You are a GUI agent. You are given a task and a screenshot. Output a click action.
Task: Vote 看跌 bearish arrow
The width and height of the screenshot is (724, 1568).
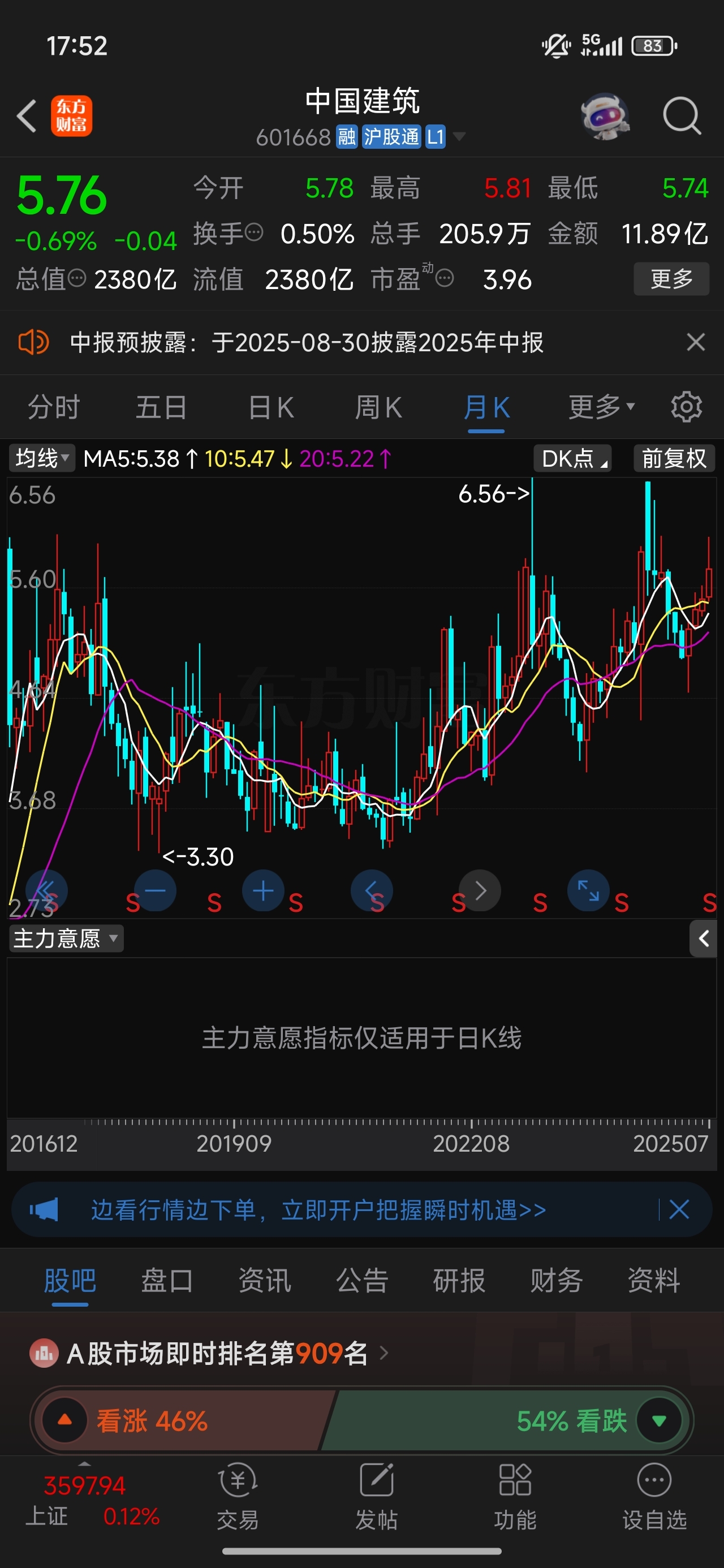point(659,1421)
